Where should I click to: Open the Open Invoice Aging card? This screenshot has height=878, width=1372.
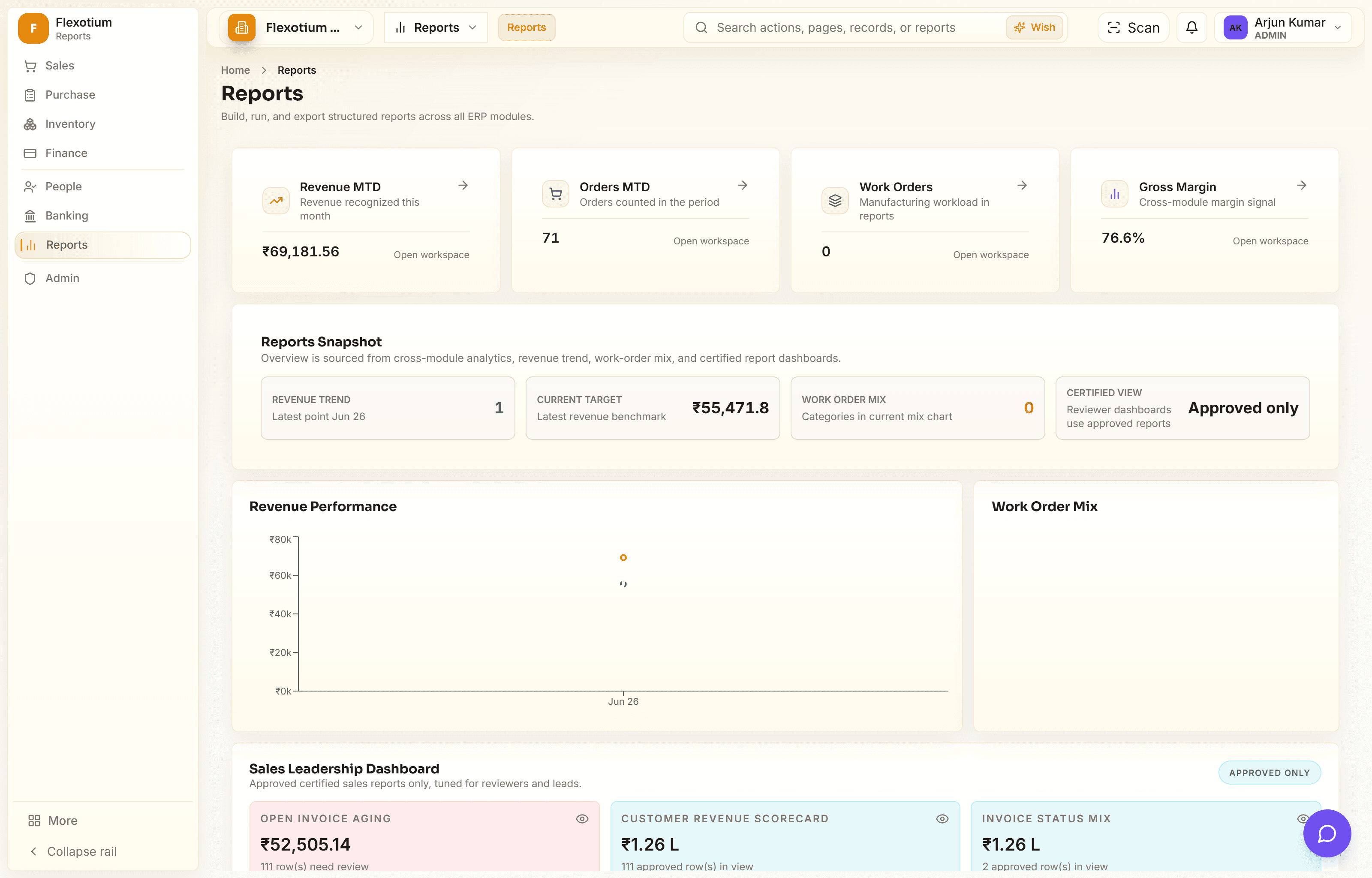[424, 837]
